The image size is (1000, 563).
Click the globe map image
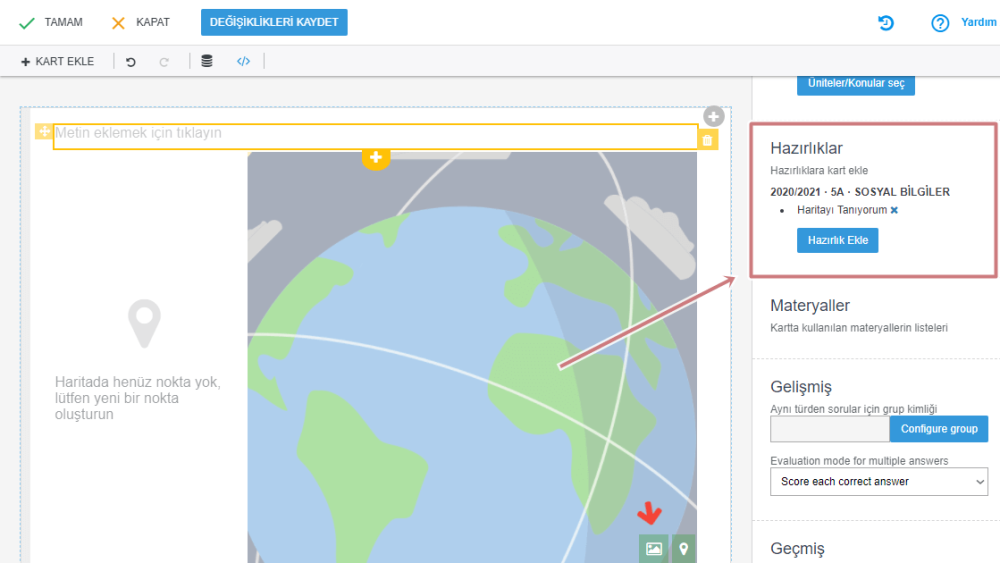tap(472, 357)
